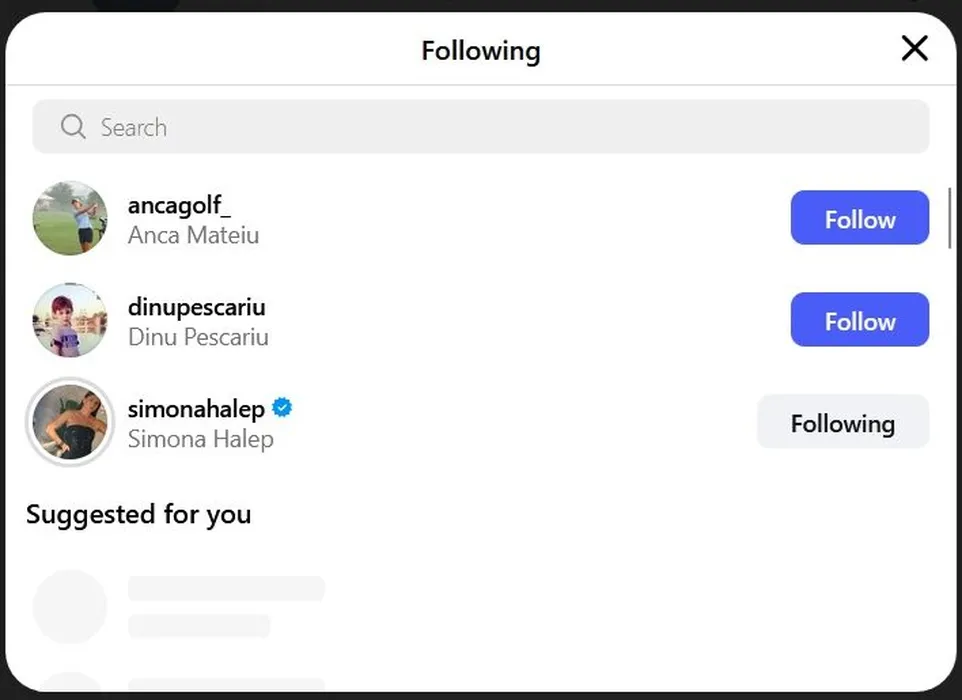The height and width of the screenshot is (700, 962).
Task: Click the blue verified badge next to simonahalep
Action: [282, 408]
